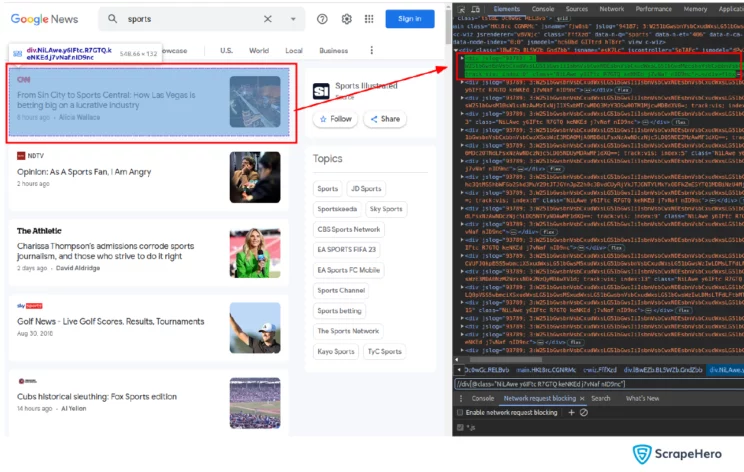Click the search magnifier icon in Google News

pyautogui.click(x=112, y=19)
